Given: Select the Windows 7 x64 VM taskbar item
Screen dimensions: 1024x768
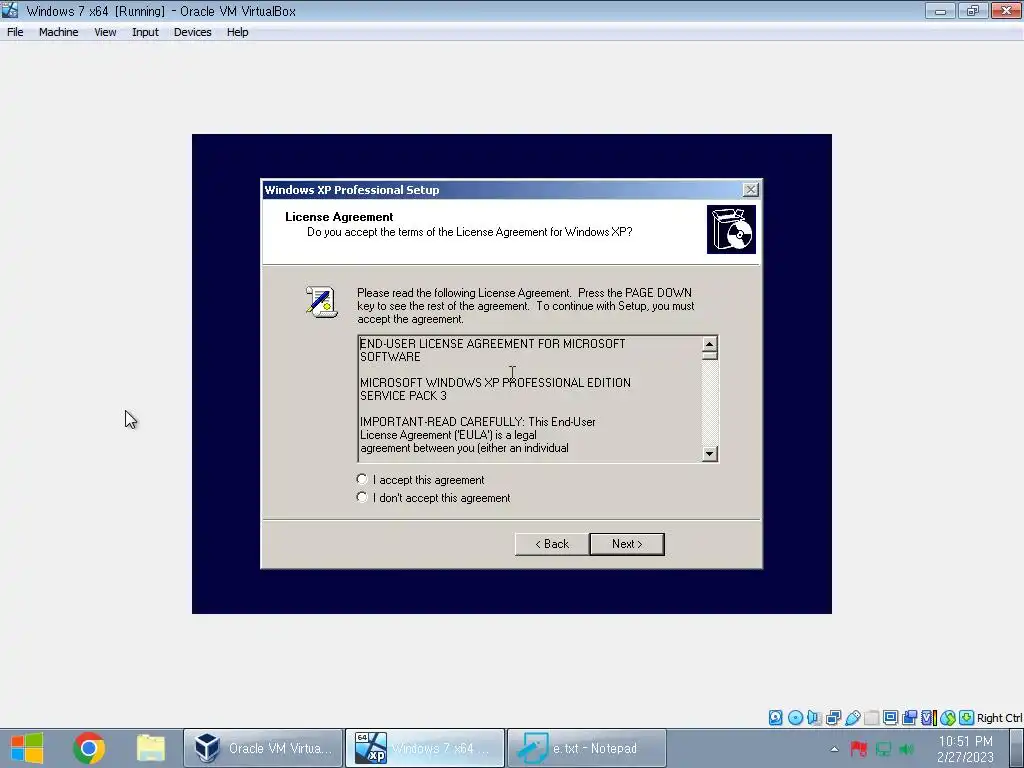Looking at the screenshot, I should coord(424,748).
